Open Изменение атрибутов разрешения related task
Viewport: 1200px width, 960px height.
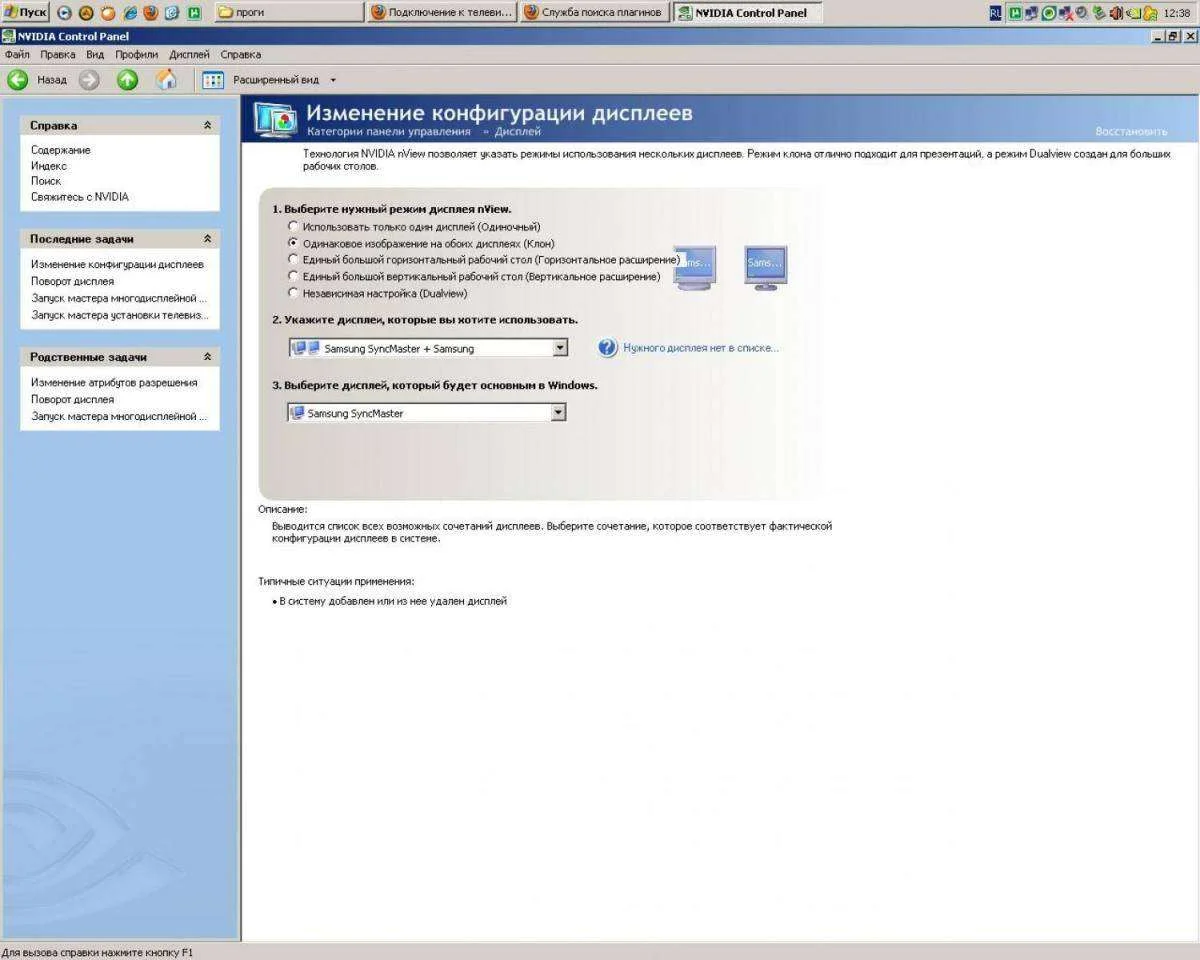tap(114, 382)
